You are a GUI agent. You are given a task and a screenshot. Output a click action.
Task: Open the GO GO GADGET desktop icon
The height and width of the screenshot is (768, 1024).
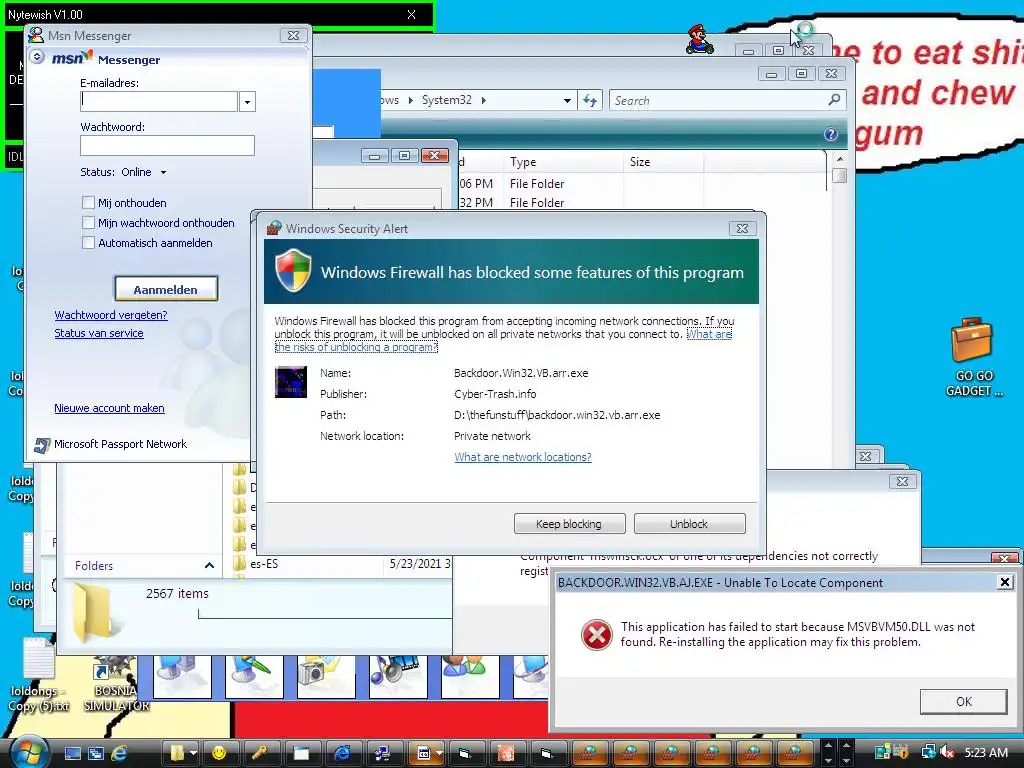pos(972,357)
